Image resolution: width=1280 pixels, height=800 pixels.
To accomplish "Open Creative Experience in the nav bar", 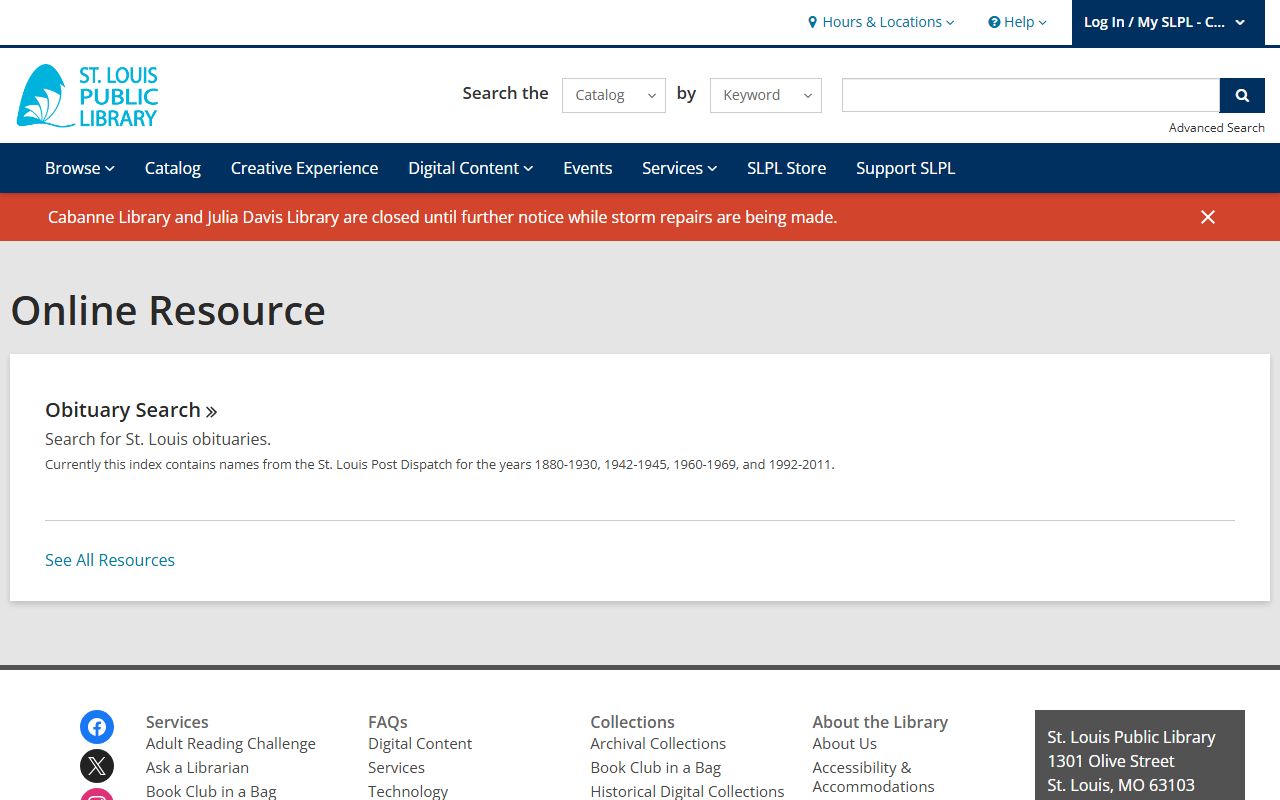I will coord(304,168).
